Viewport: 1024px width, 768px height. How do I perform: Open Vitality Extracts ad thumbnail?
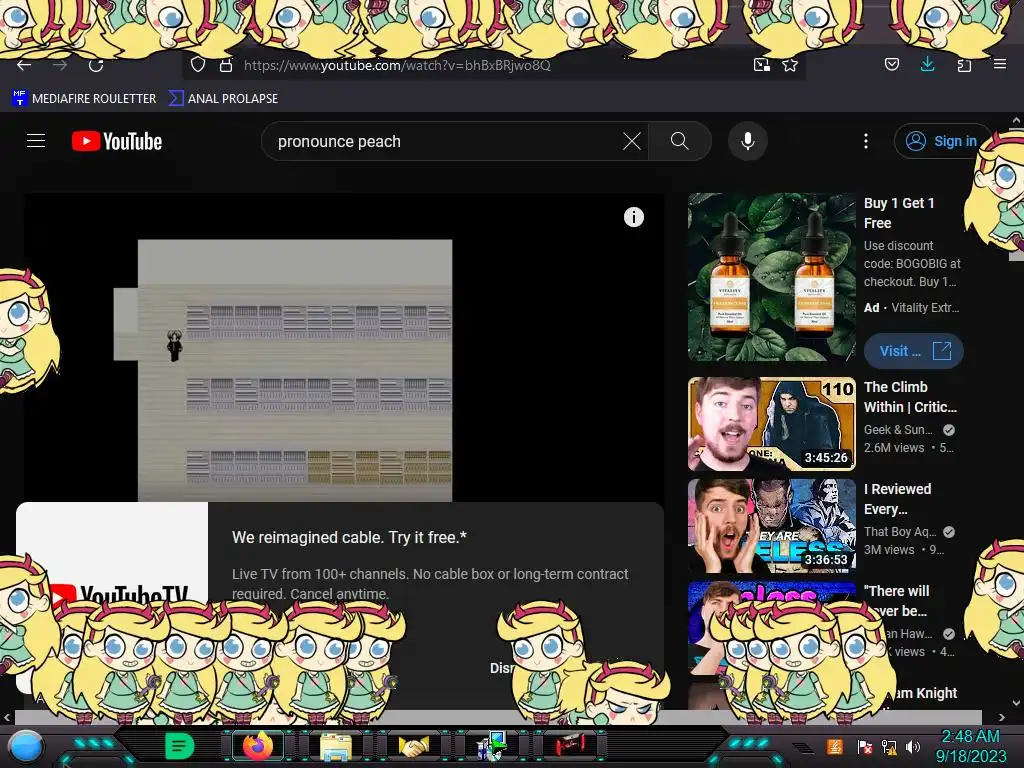tap(771, 277)
